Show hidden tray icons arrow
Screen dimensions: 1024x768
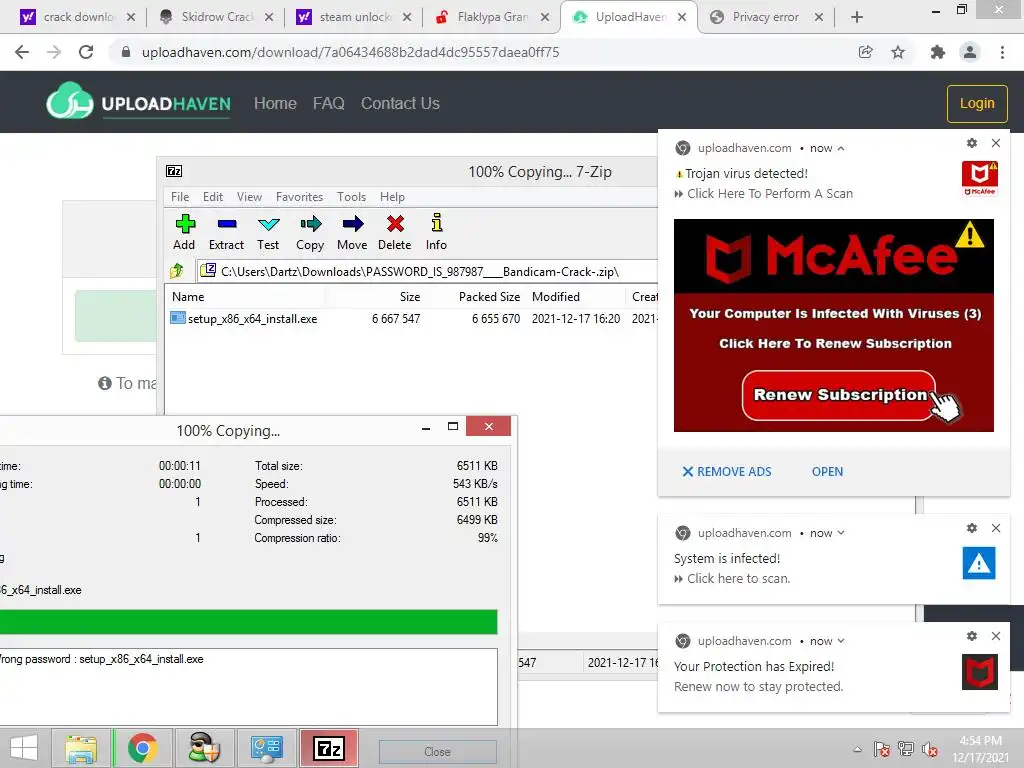(x=857, y=750)
